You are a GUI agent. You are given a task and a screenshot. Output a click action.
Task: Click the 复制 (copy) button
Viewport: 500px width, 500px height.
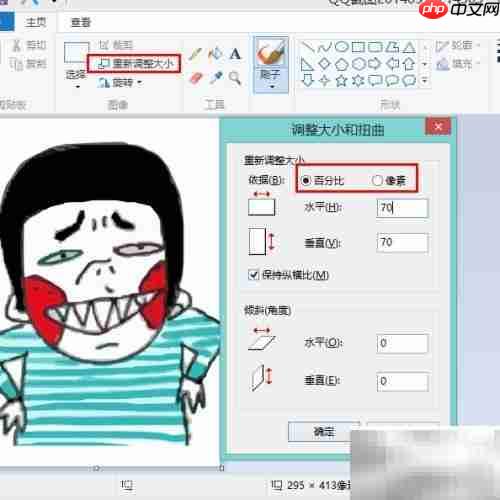pyautogui.click(x=28, y=64)
